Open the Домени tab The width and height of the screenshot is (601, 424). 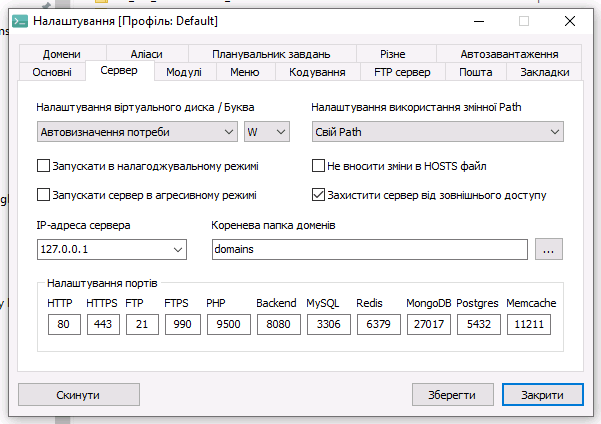coord(62,54)
